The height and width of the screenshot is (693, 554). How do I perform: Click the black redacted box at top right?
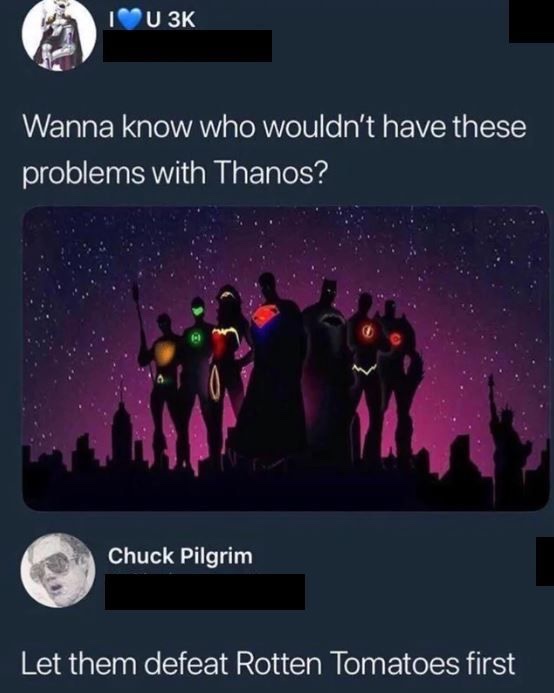(531, 21)
